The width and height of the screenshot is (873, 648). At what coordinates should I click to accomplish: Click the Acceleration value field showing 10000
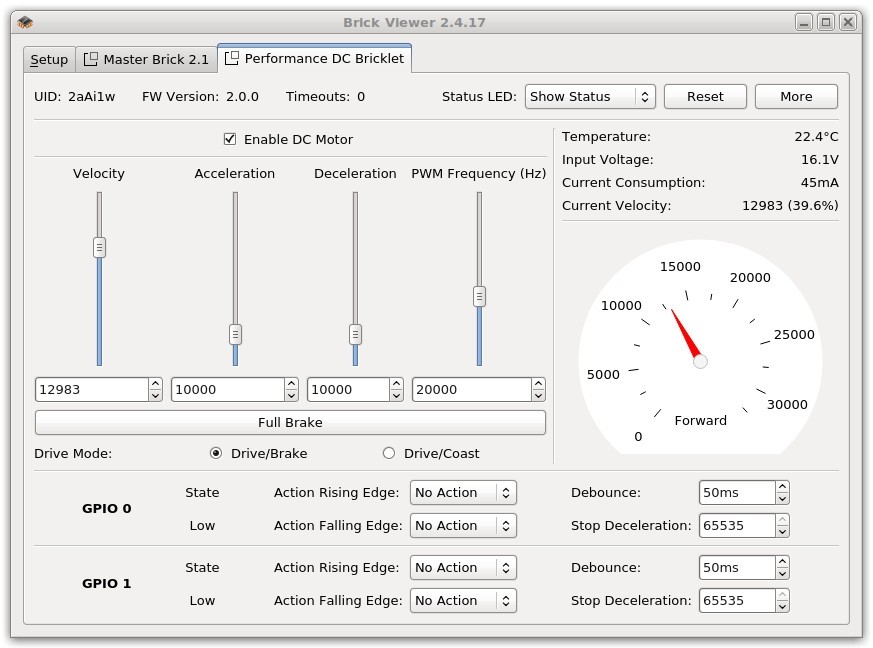point(228,390)
